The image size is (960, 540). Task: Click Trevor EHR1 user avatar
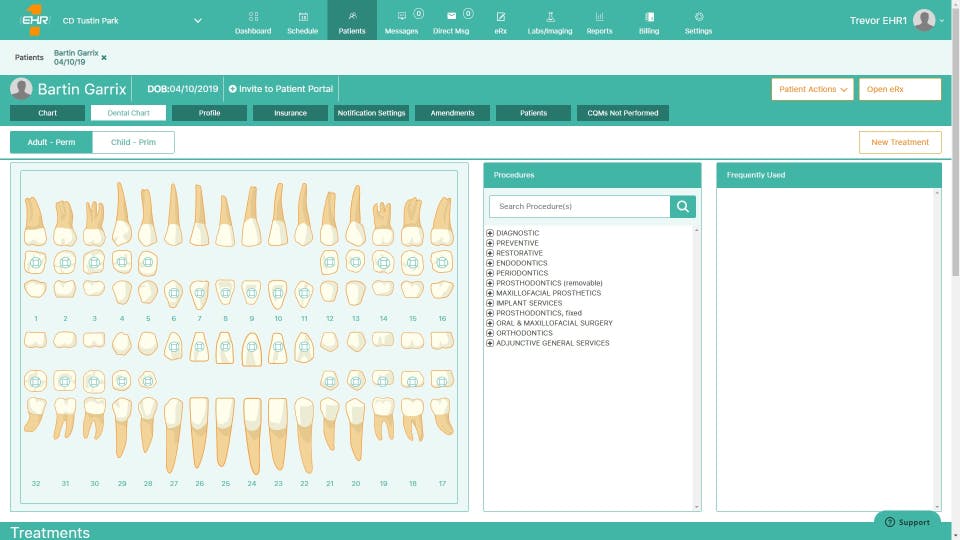coord(924,20)
